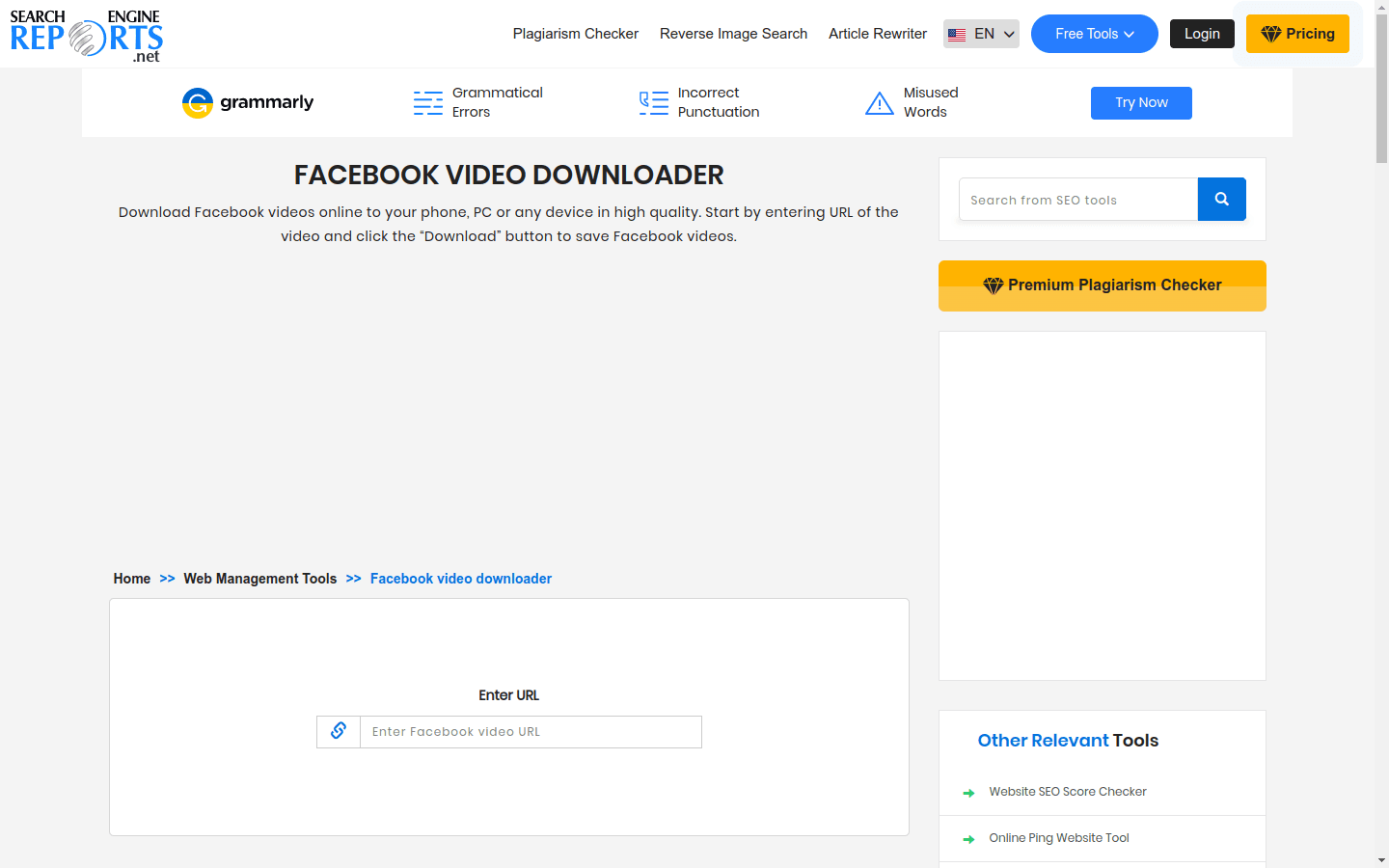Select the Plagiarism Checker menu item
This screenshot has width=1389, height=868.
point(575,34)
